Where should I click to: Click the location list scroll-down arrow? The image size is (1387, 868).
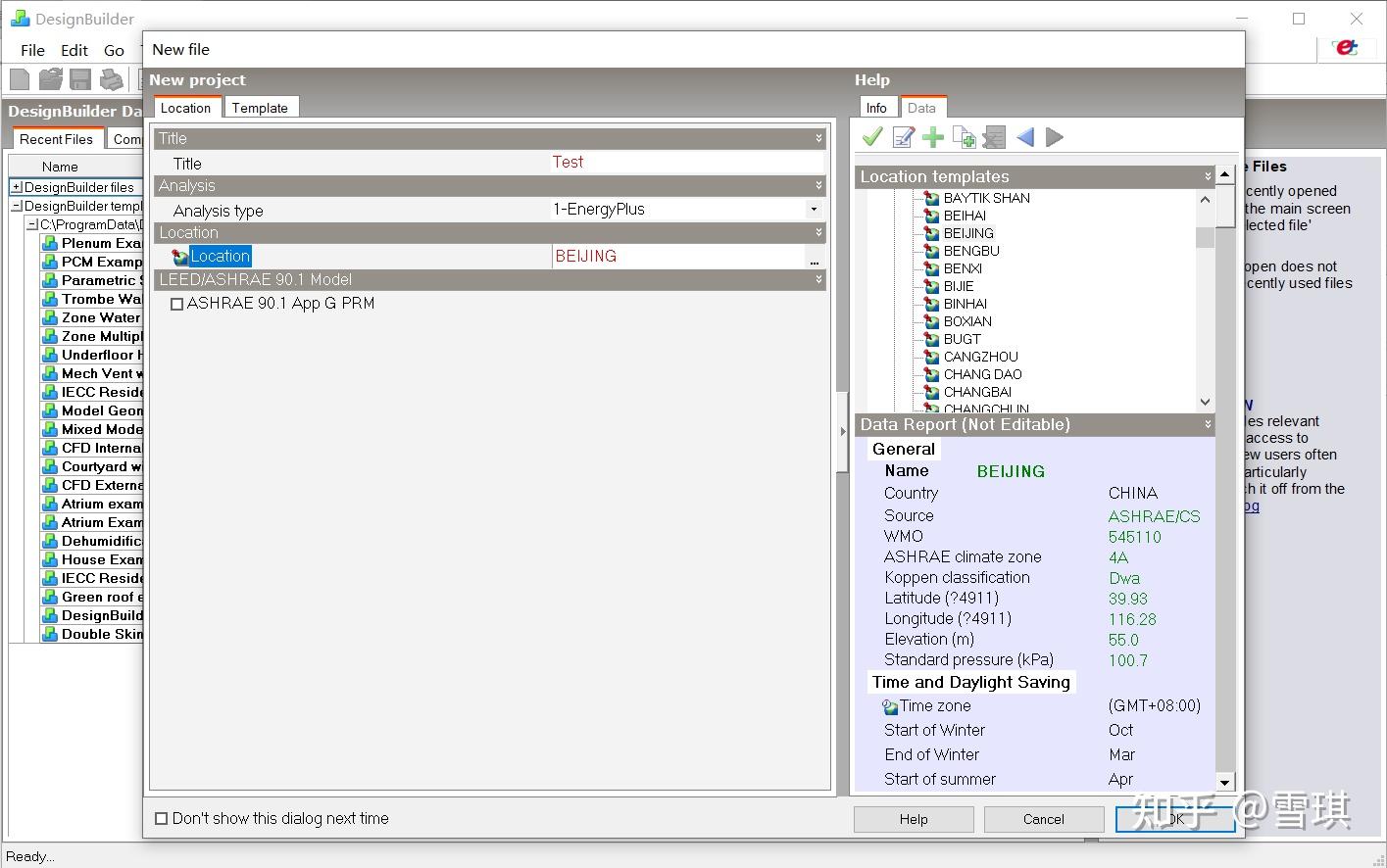pos(1205,402)
